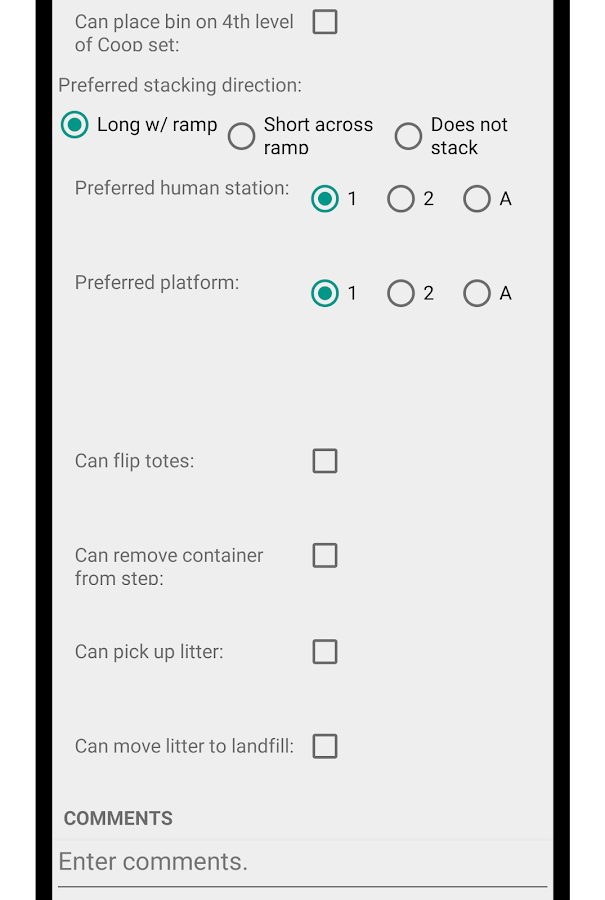This screenshot has width=605, height=900.
Task: Set preferred human station to 1
Action: [x=325, y=199]
